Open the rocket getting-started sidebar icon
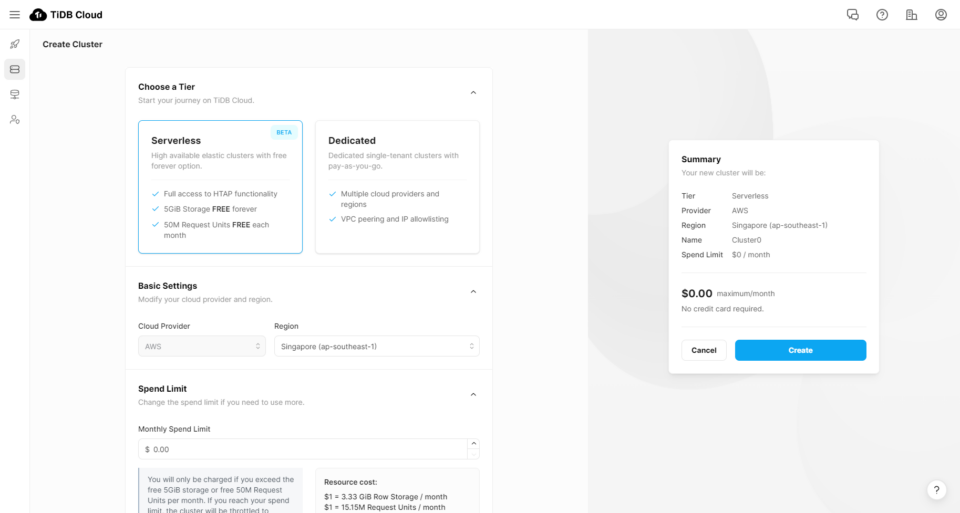 tap(14, 44)
